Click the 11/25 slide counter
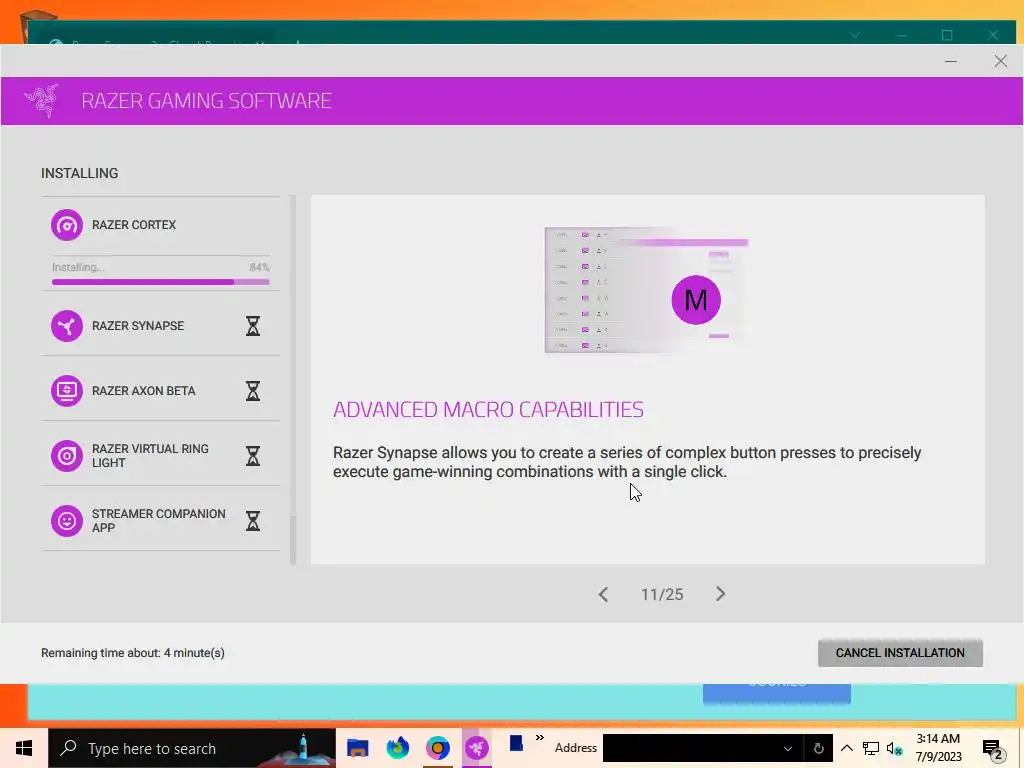Screen dimensions: 1024x768 click(x=662, y=594)
